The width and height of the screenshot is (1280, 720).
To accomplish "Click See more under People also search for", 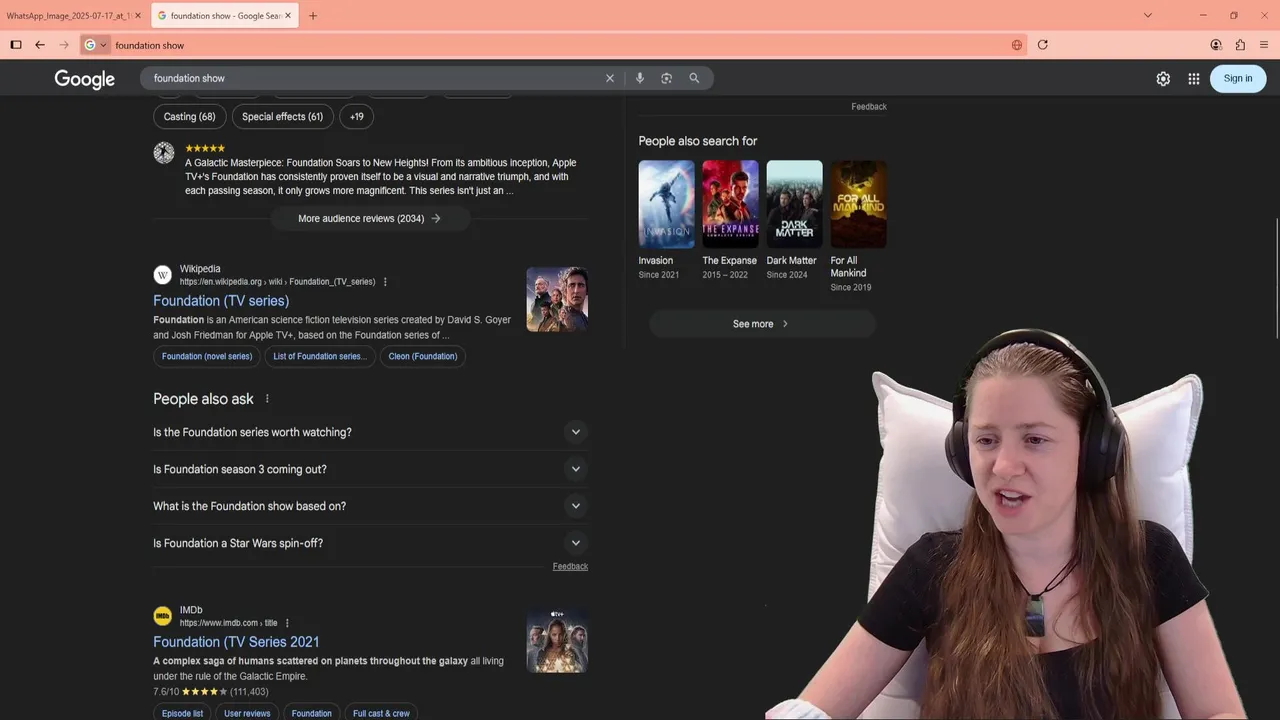I will point(762,324).
